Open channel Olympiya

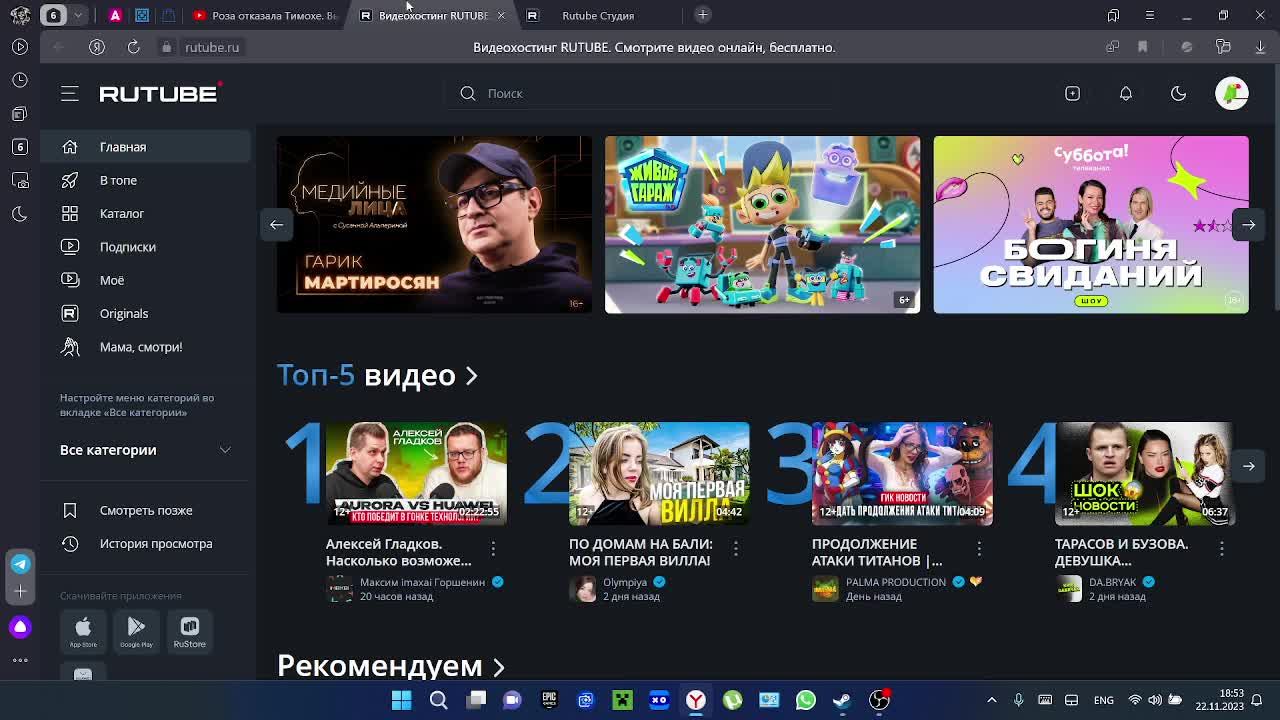[x=625, y=582]
